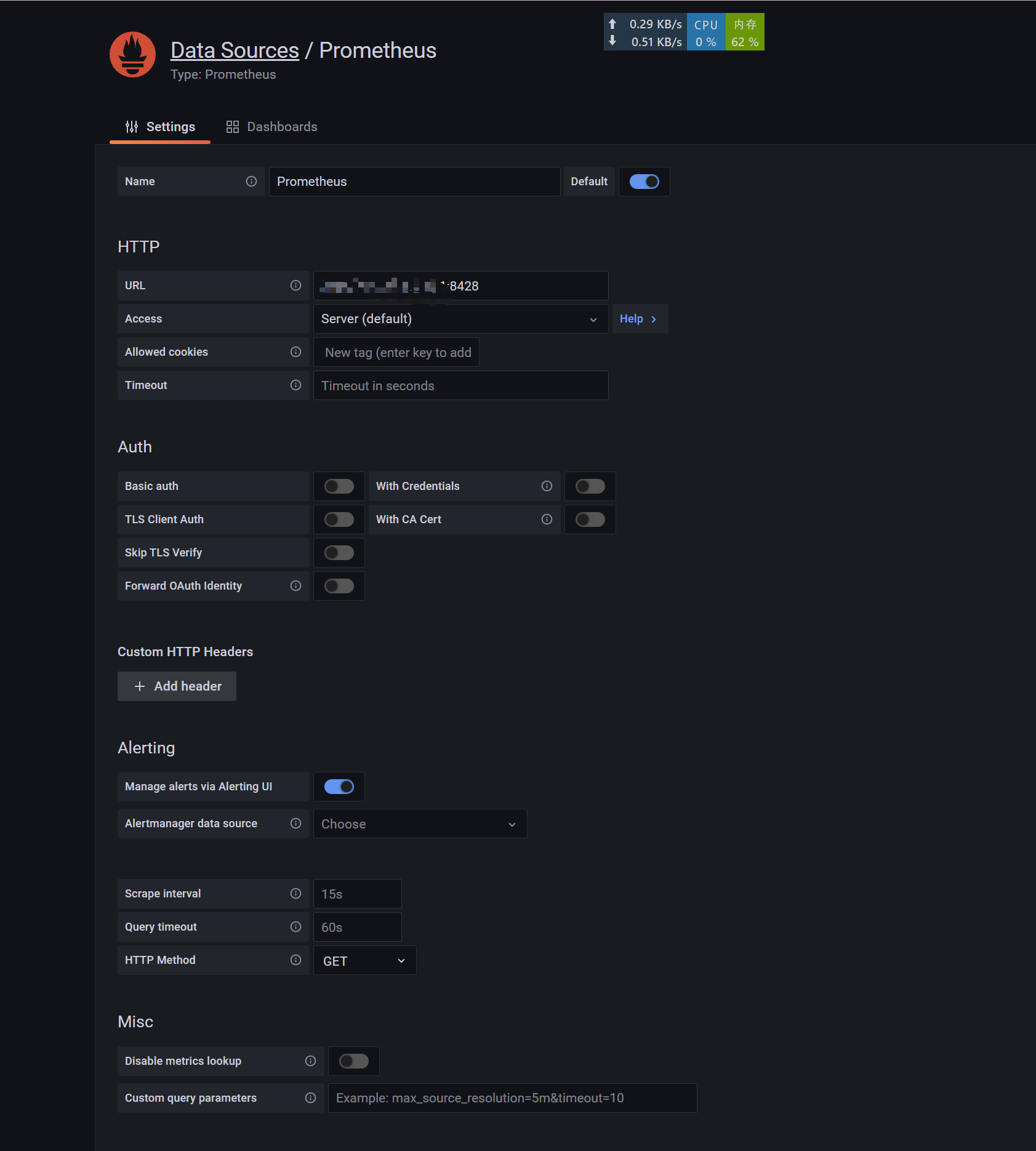Click the Type: Prometheus subtitle text

point(223,74)
